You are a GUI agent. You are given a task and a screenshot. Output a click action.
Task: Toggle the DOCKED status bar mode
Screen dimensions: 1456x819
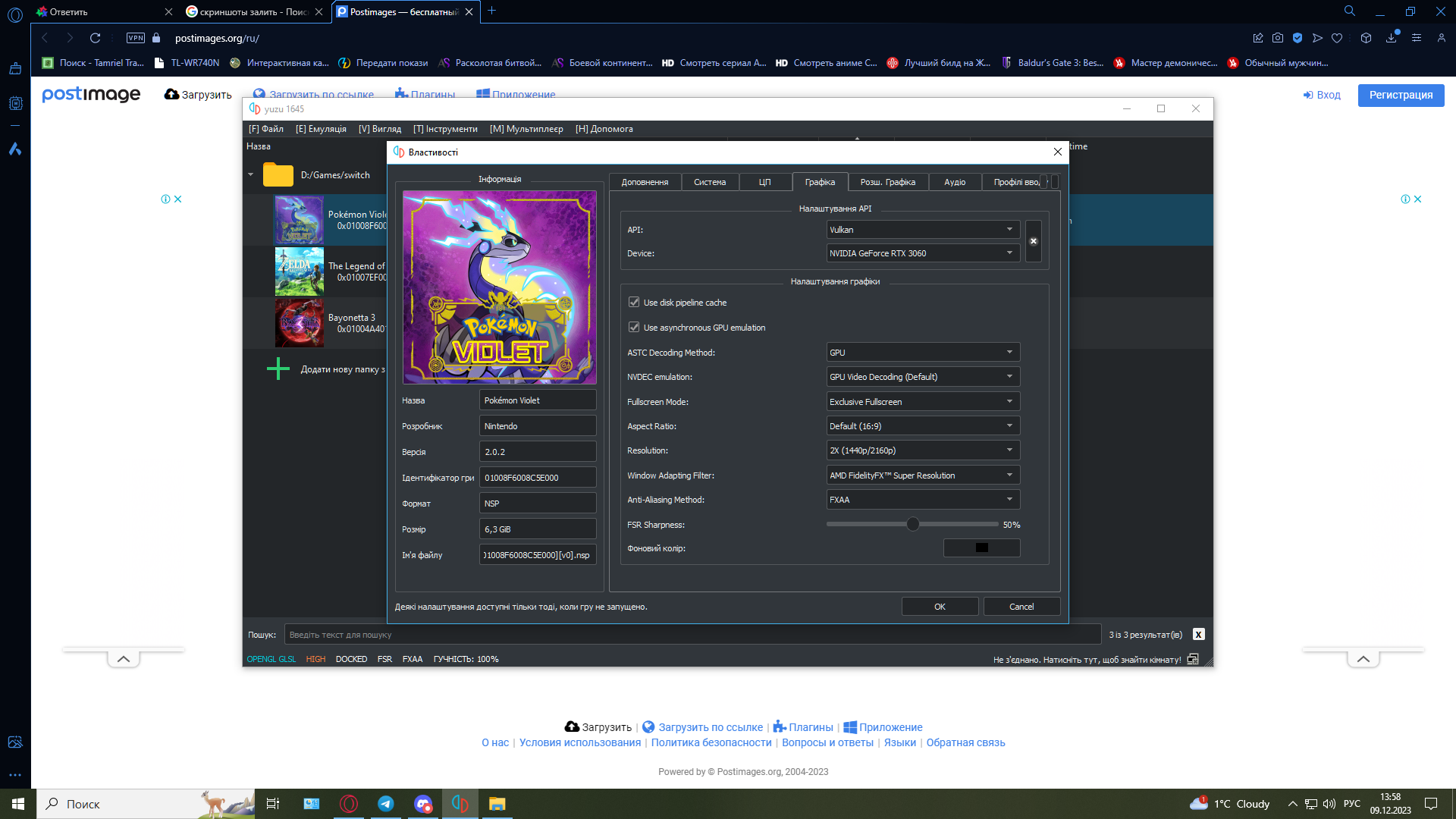tap(351, 660)
